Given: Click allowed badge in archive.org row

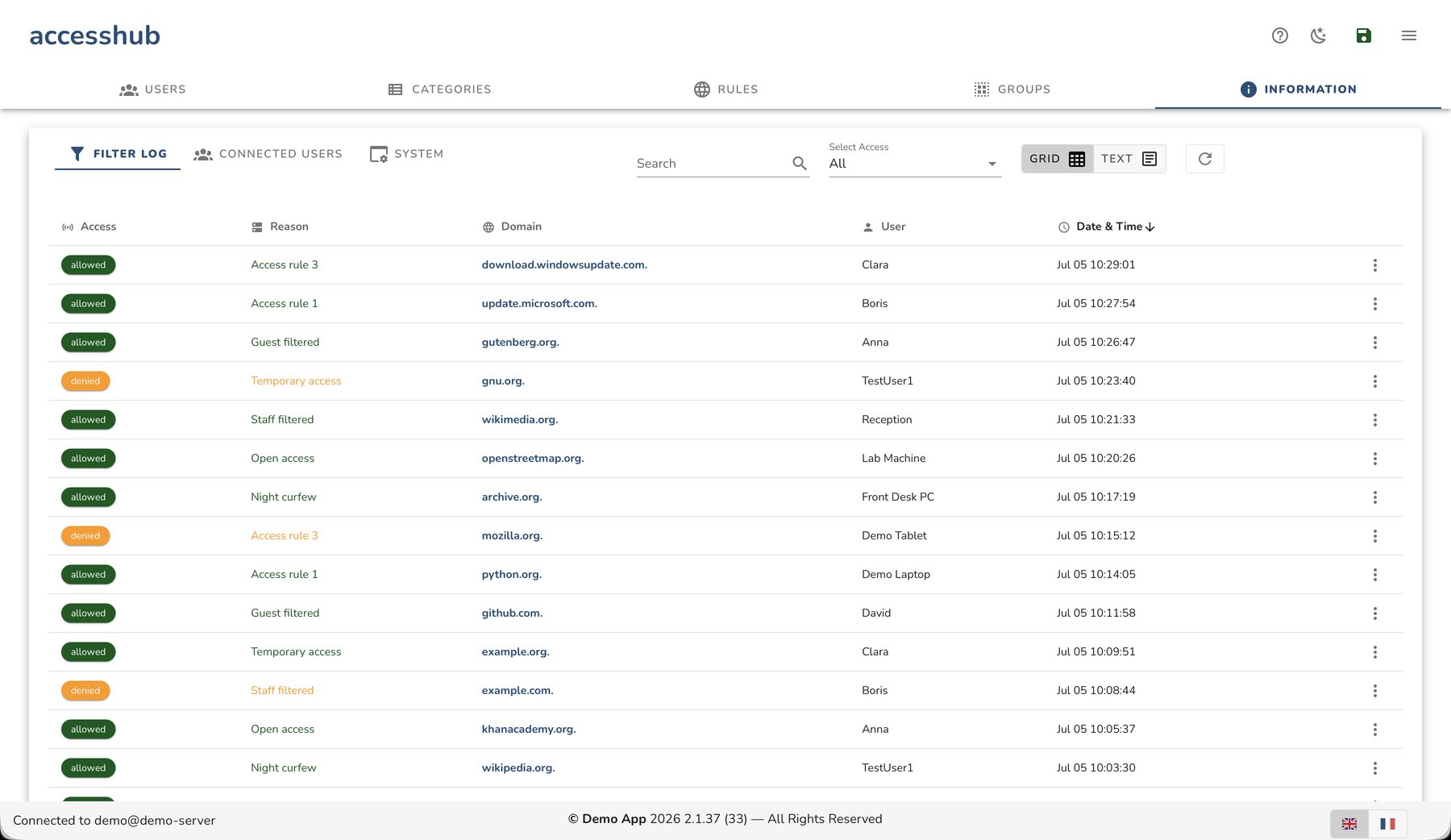Looking at the screenshot, I should coord(89,497).
